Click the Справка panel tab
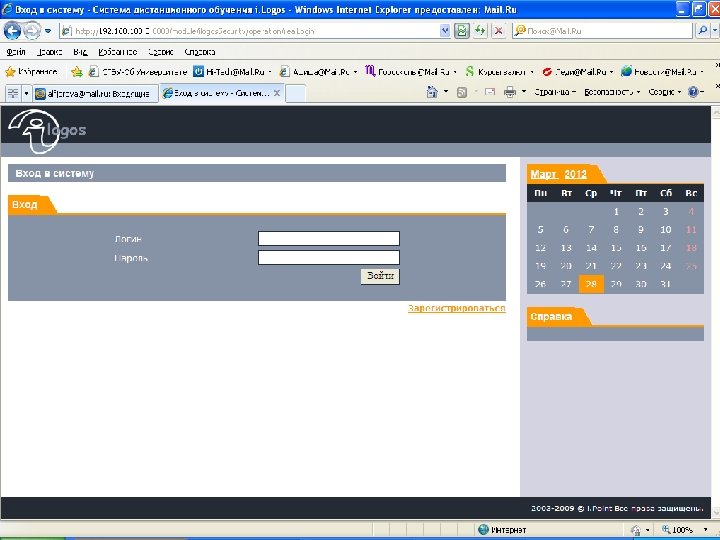Image resolution: width=720 pixels, height=540 pixels. point(552,316)
